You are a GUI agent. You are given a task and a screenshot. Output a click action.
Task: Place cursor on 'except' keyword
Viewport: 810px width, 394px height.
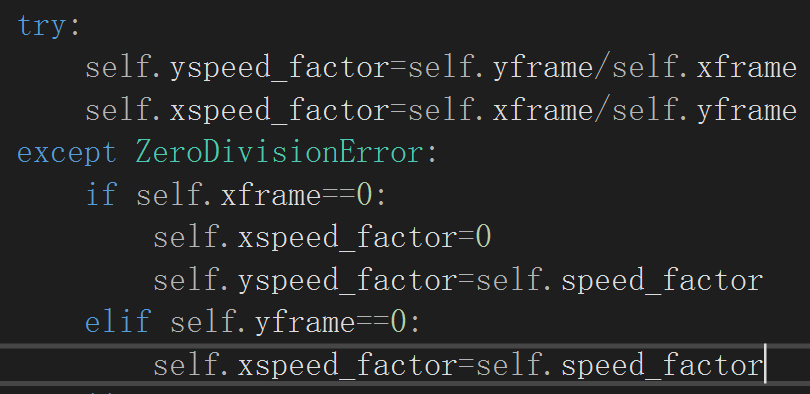tap(67, 154)
